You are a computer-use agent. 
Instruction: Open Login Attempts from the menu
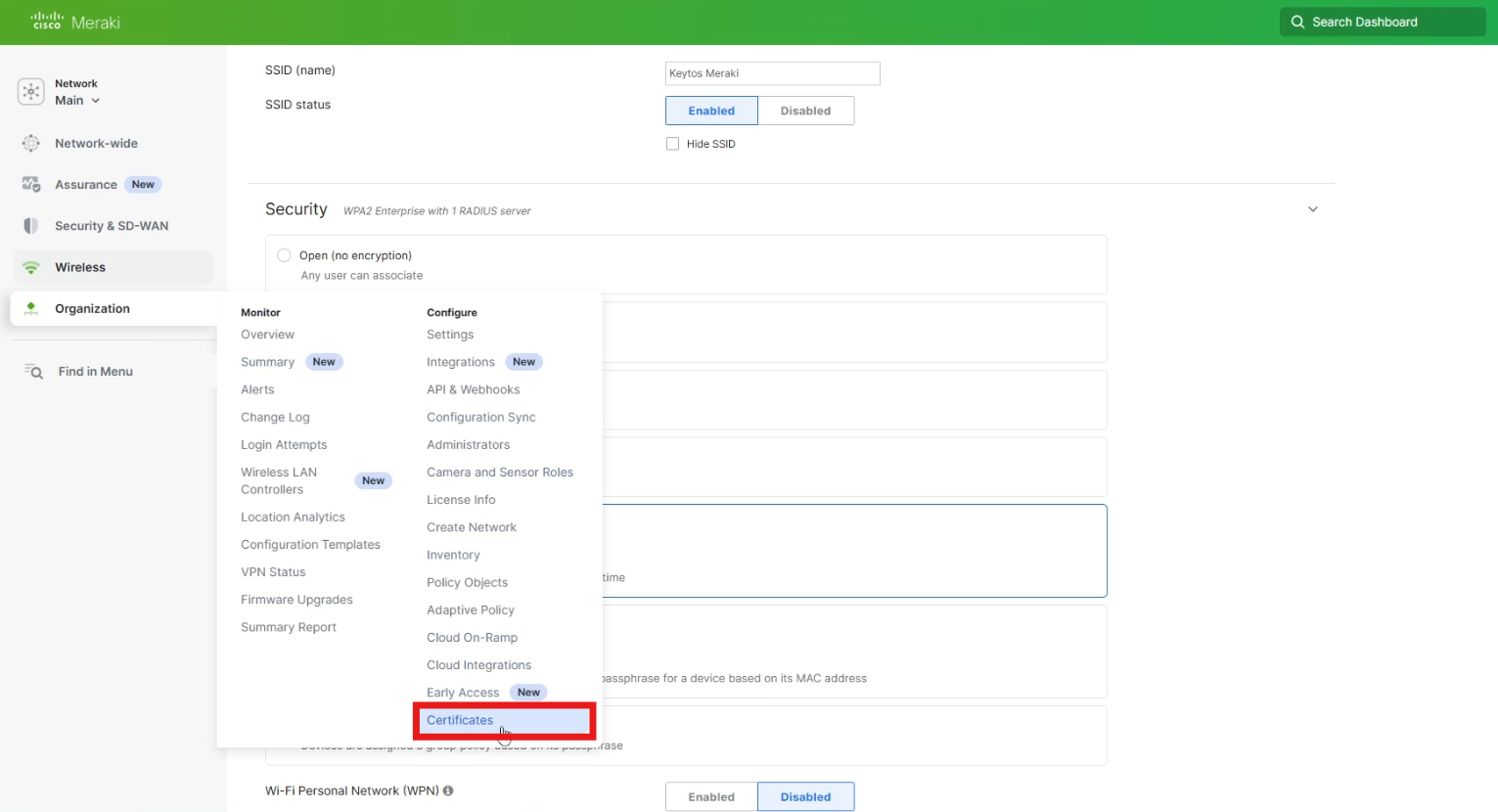284,445
